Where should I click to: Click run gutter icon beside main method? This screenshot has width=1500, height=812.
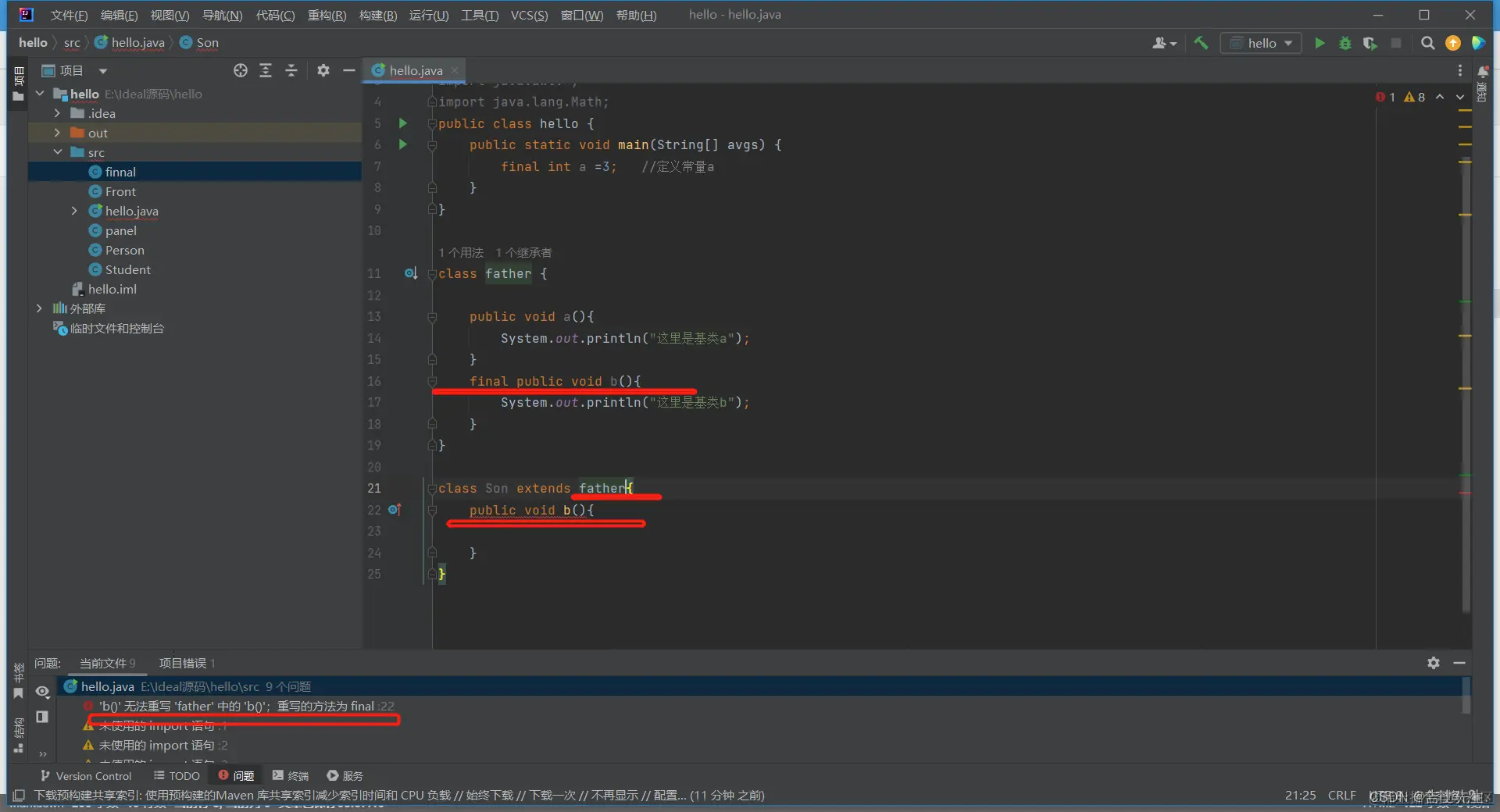coord(403,144)
